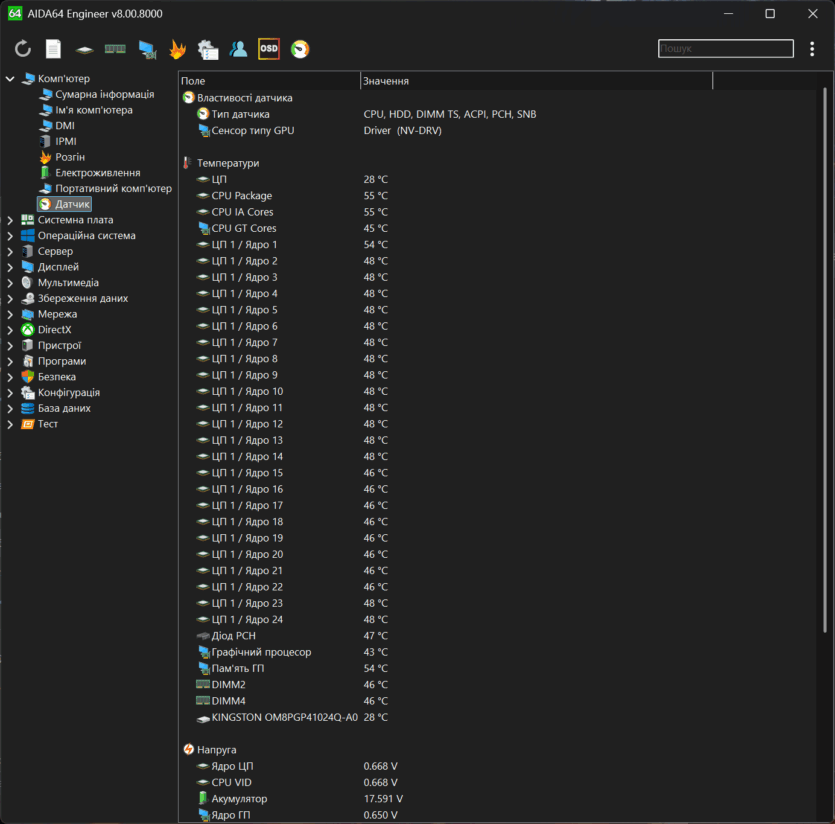Click the Refresh toolbar icon
The height and width of the screenshot is (824, 835).
pyautogui.click(x=23, y=49)
